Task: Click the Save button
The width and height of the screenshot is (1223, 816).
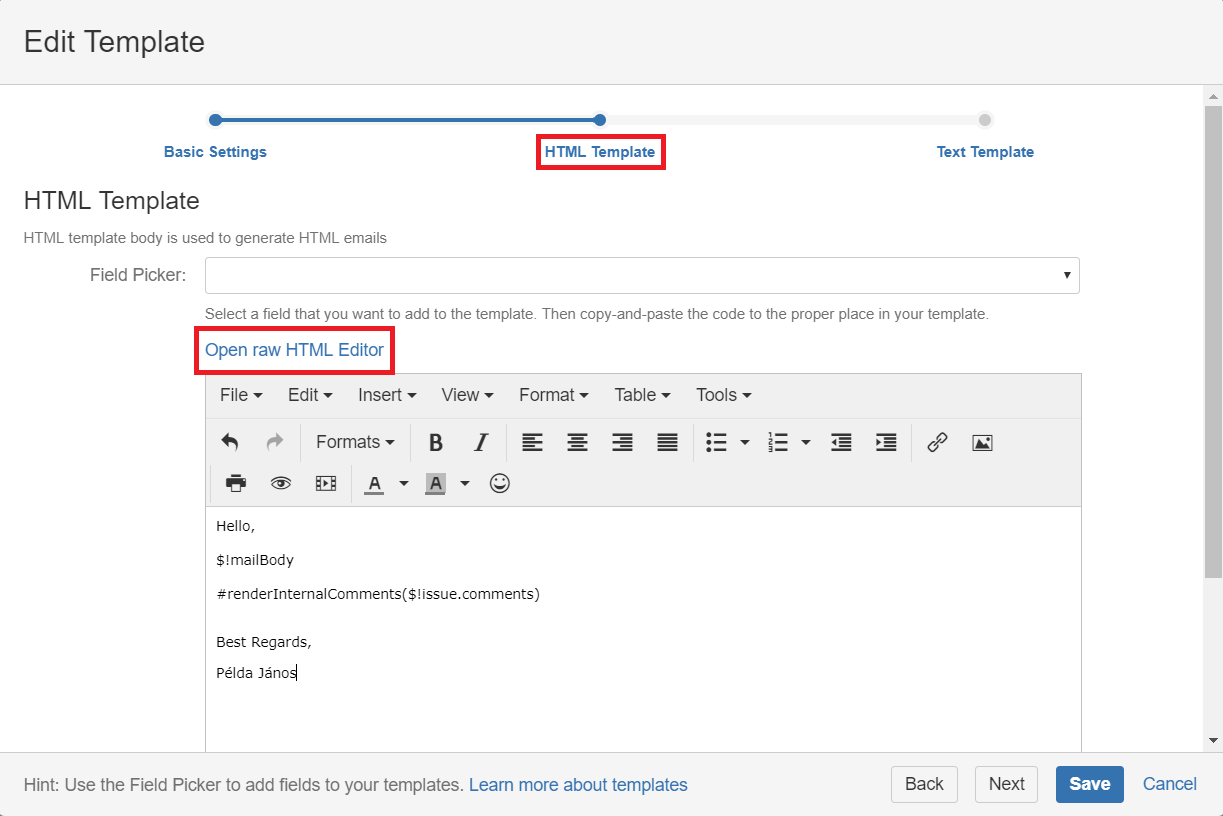Action: (x=1089, y=784)
